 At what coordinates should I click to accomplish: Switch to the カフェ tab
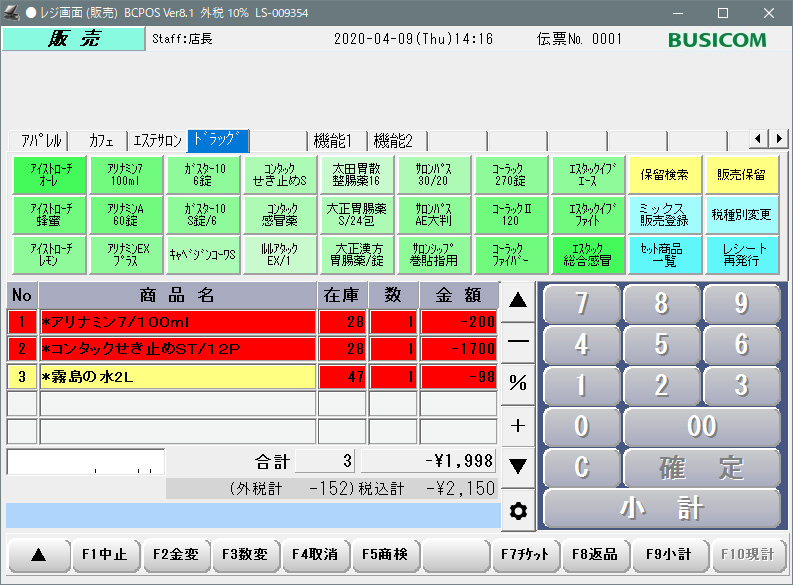tap(101, 140)
